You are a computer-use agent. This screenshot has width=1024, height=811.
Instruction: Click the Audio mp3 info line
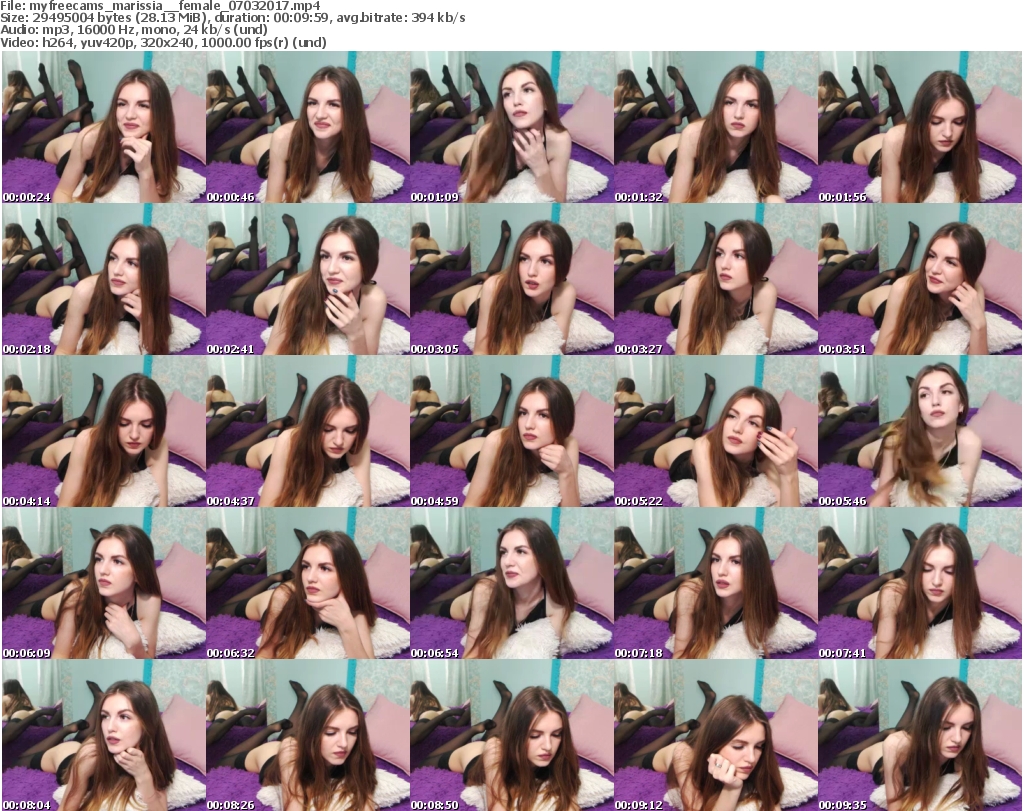coord(134,29)
